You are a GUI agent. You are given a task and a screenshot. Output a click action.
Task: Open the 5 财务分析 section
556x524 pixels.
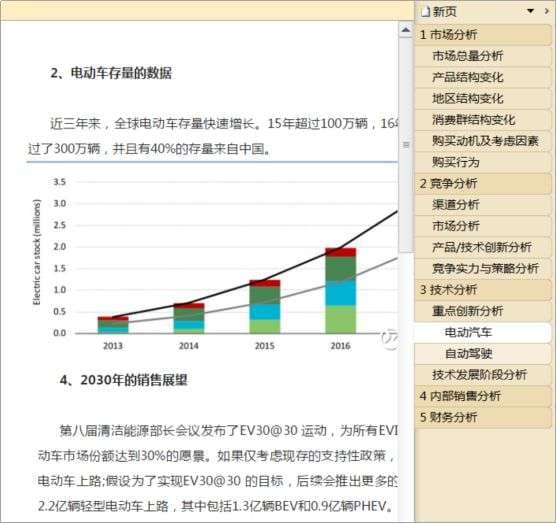click(483, 418)
